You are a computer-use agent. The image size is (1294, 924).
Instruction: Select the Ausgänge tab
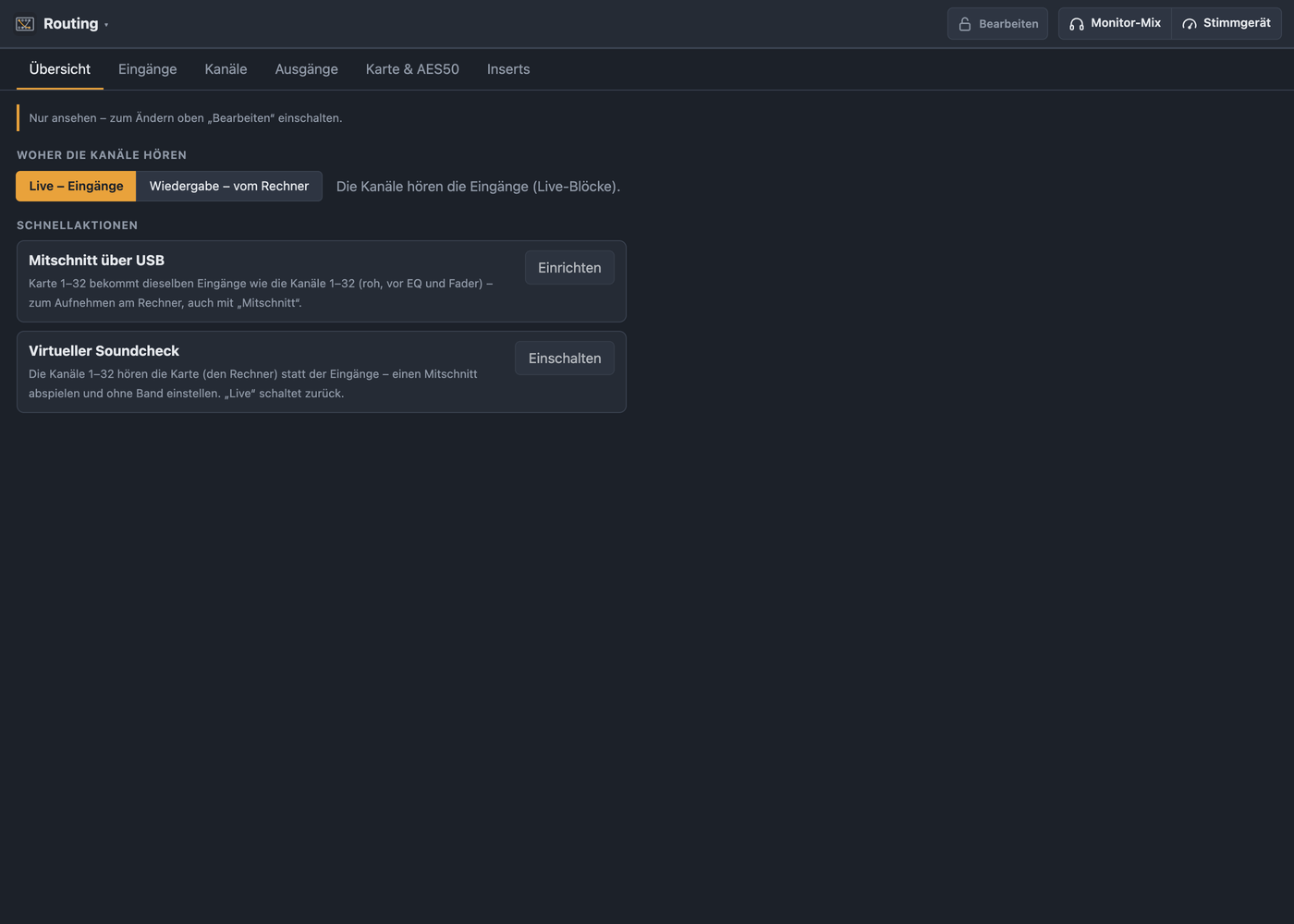tap(307, 69)
